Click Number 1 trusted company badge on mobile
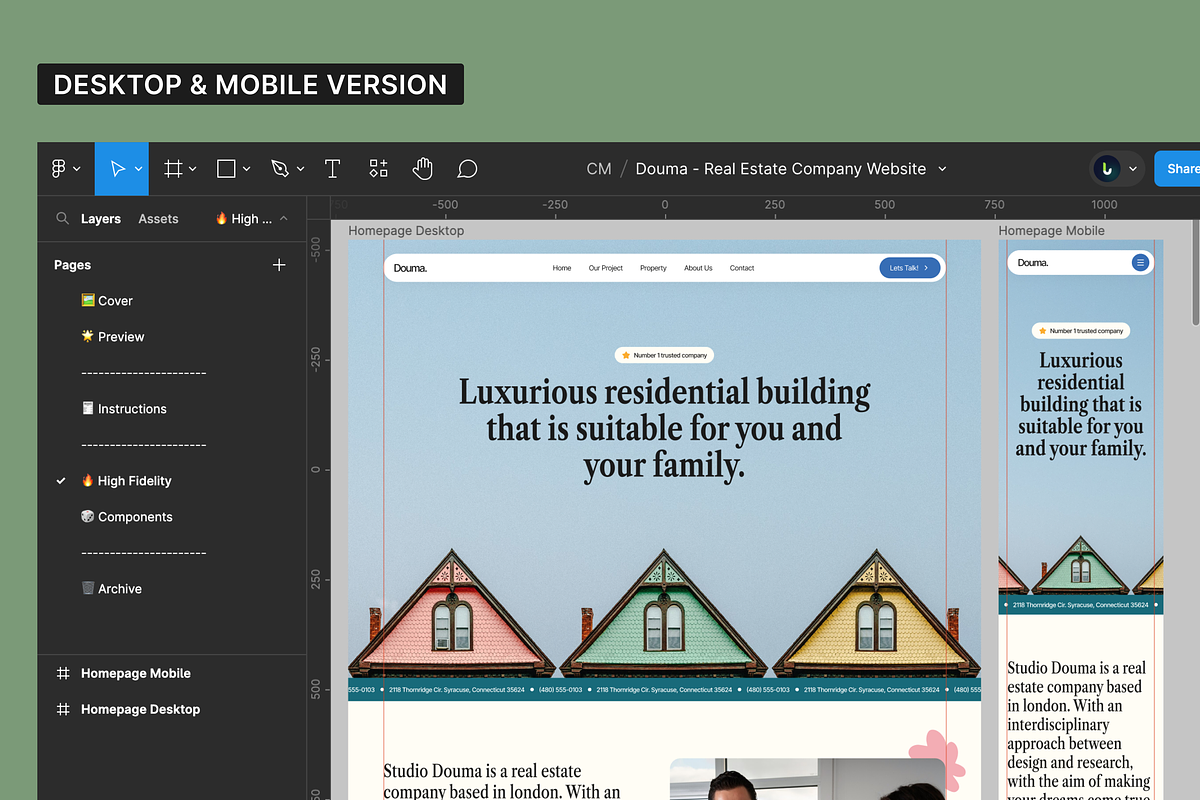The height and width of the screenshot is (800, 1200). (x=1081, y=331)
